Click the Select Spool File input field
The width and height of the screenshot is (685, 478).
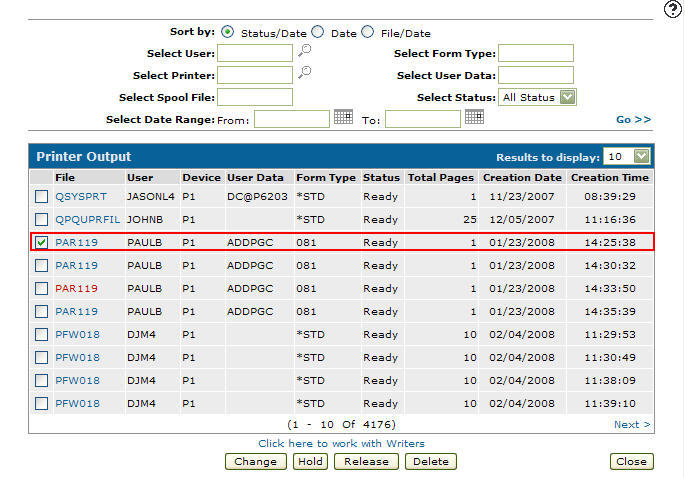point(255,97)
